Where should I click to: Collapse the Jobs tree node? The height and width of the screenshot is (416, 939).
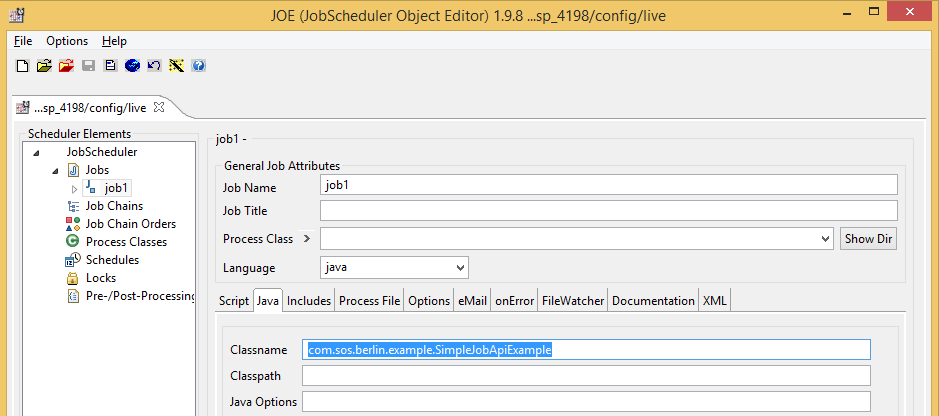click(x=56, y=171)
